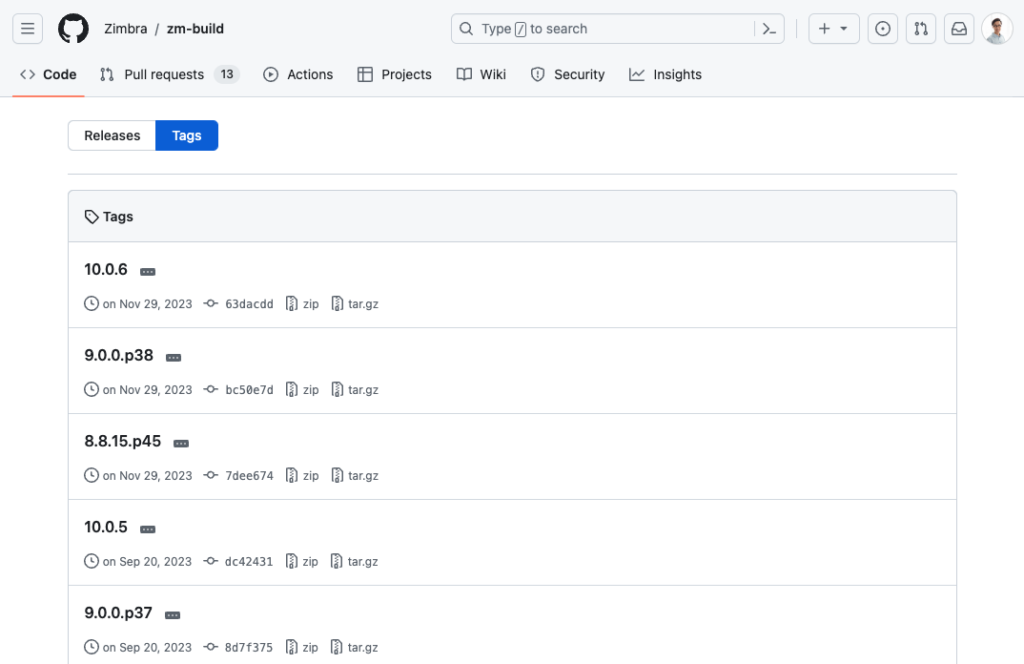The image size is (1024, 664).
Task: Expand details ellipsis for tag 9.0.0.p37
Action: point(172,615)
